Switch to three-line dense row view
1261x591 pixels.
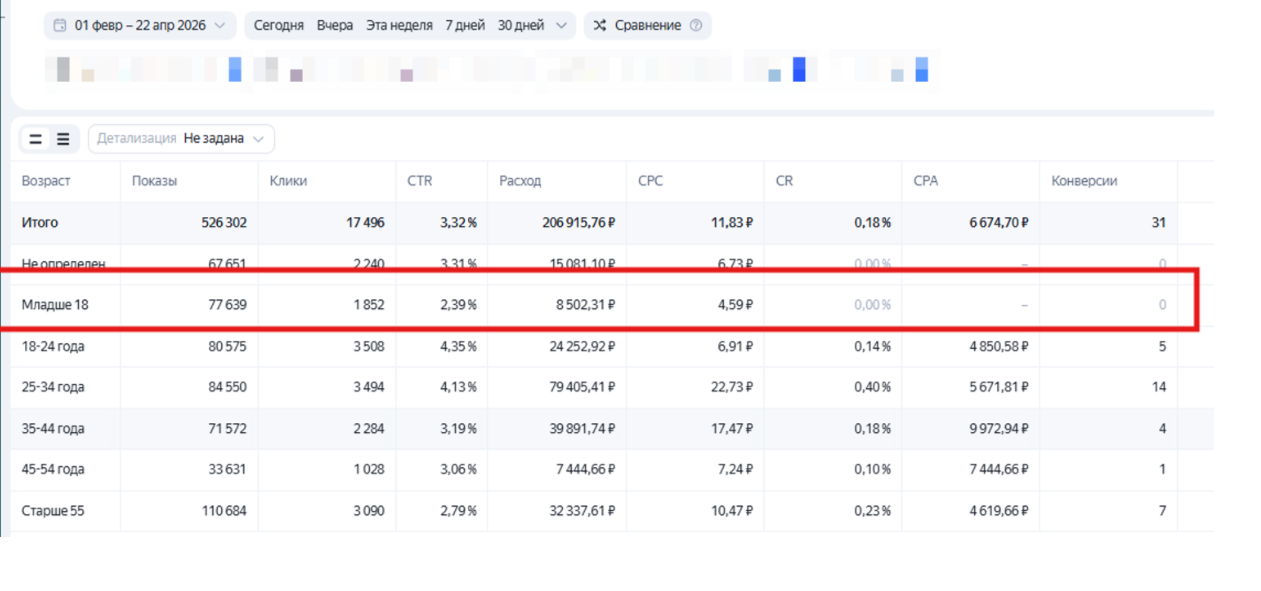(63, 139)
